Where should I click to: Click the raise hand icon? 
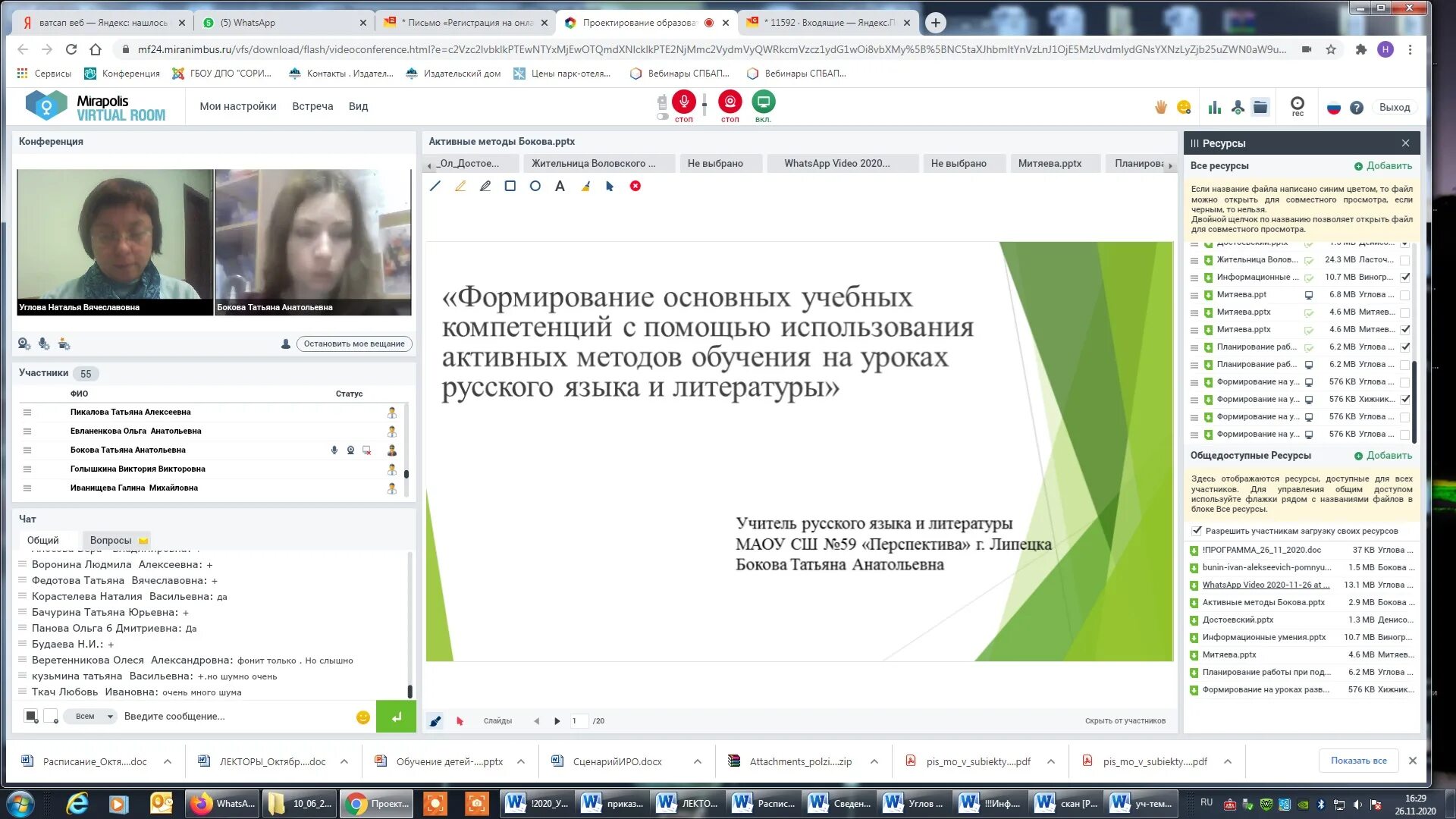1161,107
